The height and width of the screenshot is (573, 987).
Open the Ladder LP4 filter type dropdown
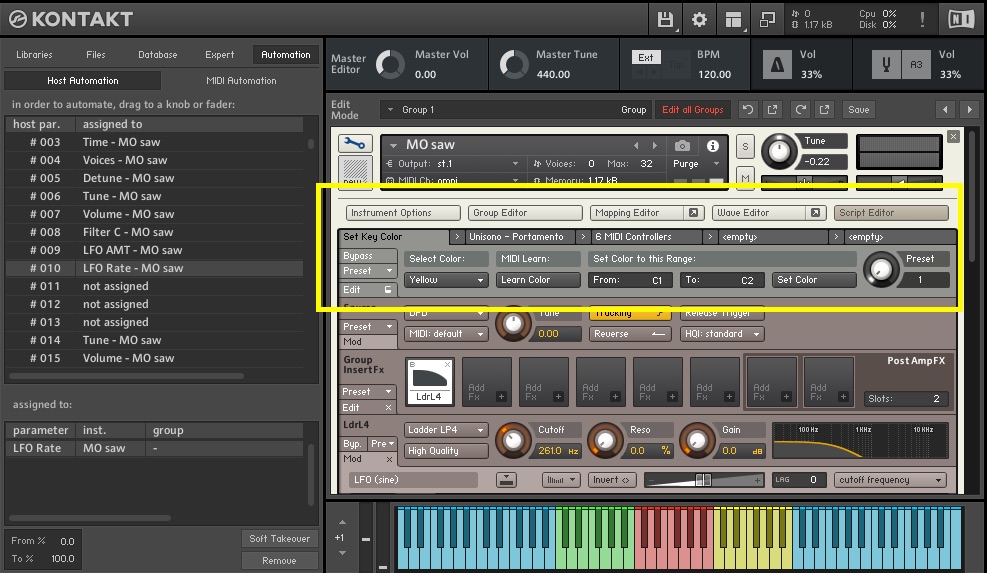point(446,429)
